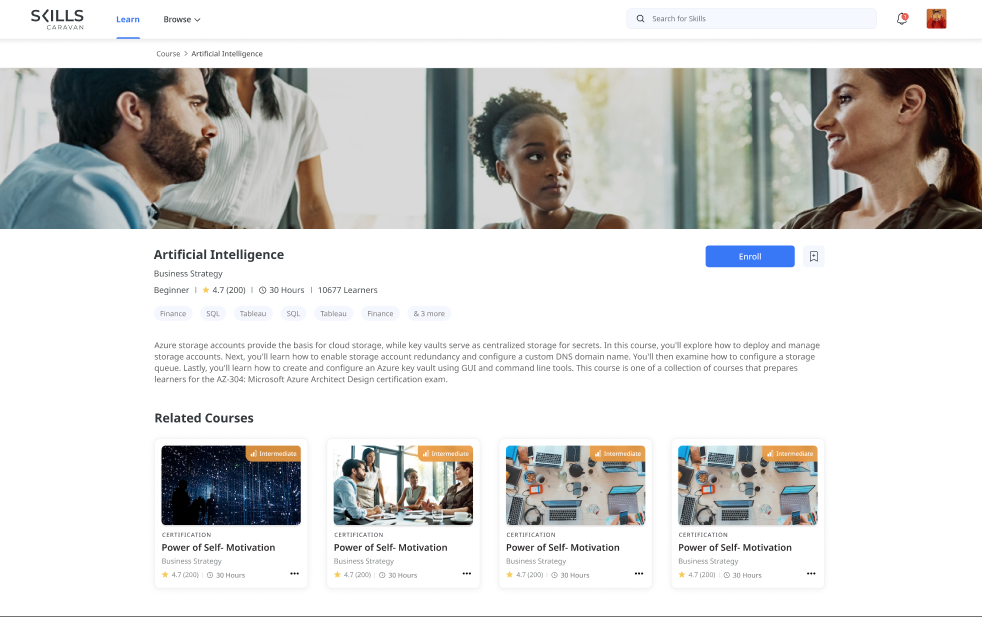Click the first related course thumbnail
Screen dimensions: 982x617
[231, 484]
